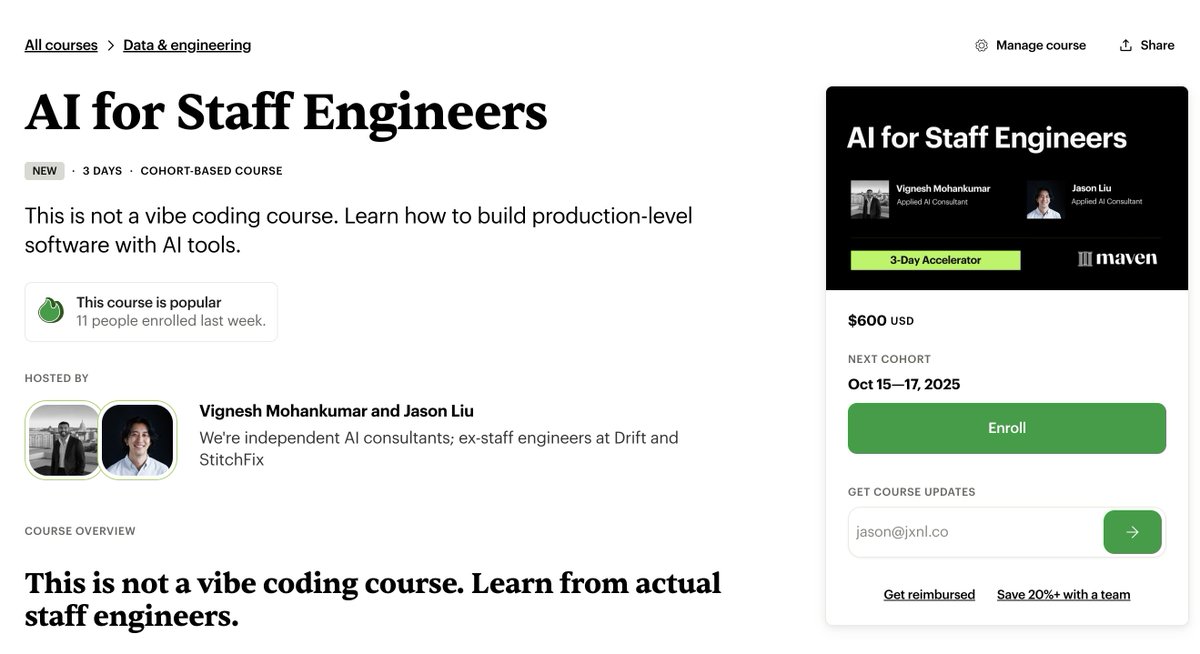Screen dimensions: 1200x654
Task: Open the All courses breadcrumb link
Action: [61, 45]
